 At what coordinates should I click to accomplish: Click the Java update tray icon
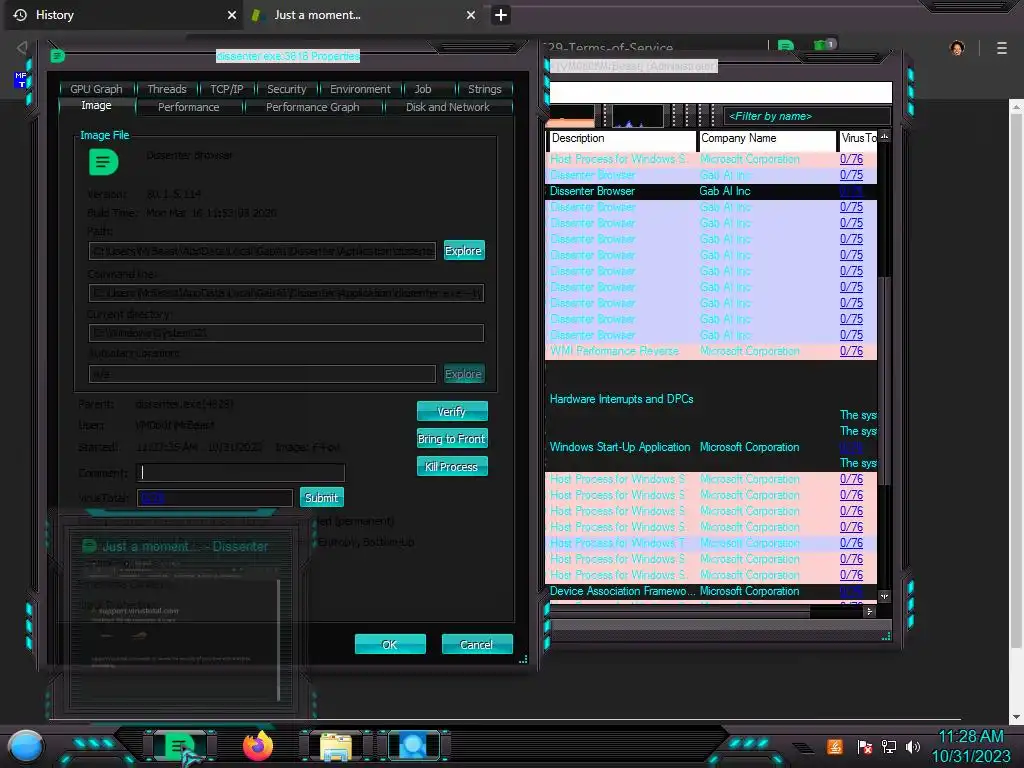click(835, 746)
